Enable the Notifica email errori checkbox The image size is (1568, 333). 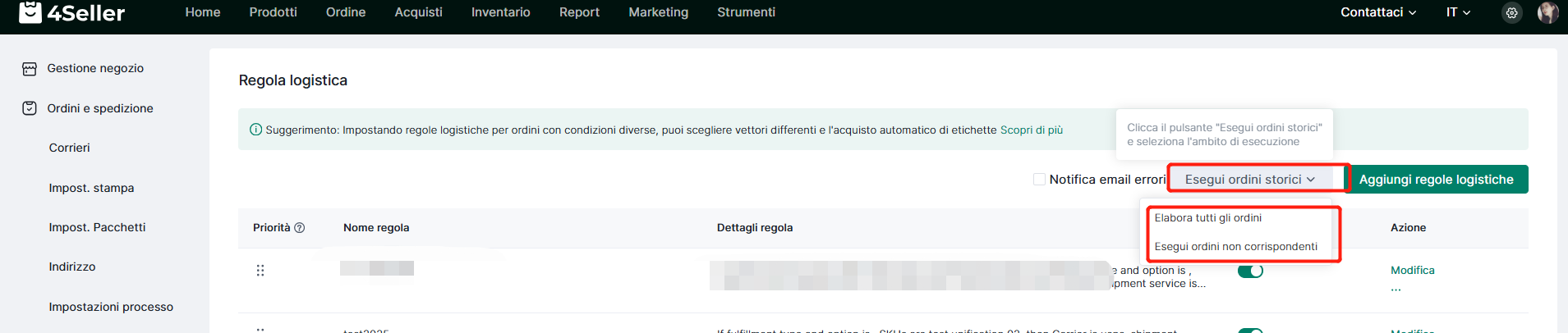click(1039, 180)
